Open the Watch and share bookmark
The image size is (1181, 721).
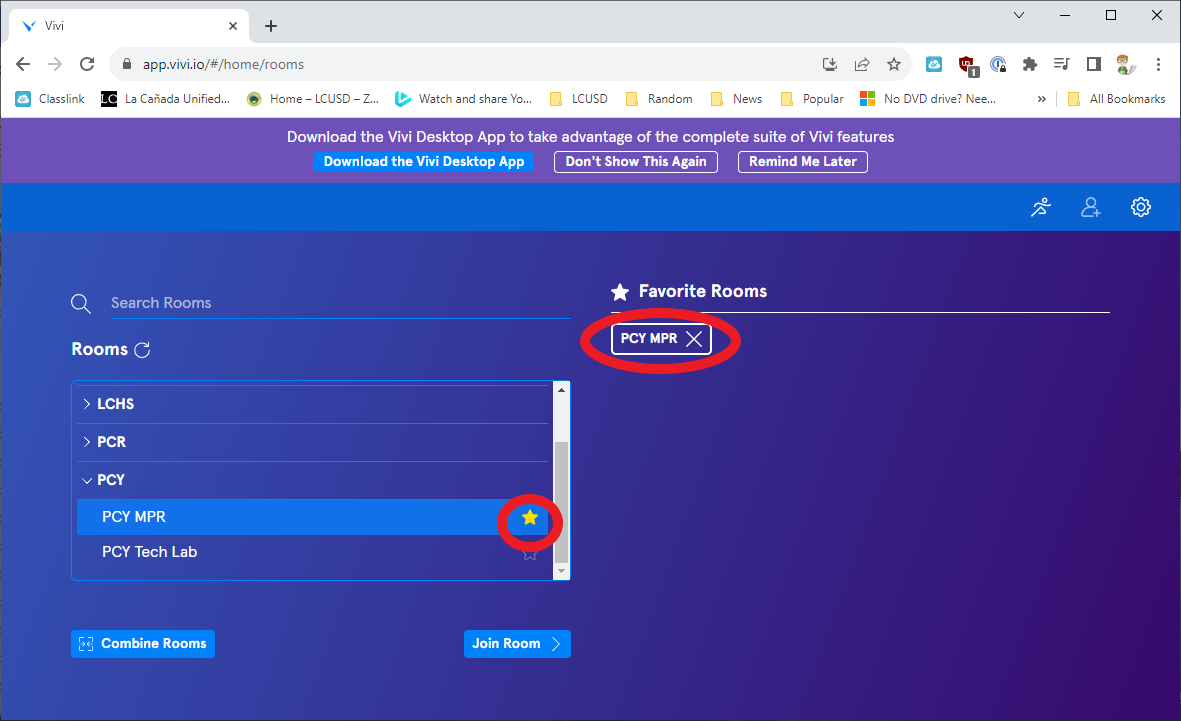[x=464, y=99]
